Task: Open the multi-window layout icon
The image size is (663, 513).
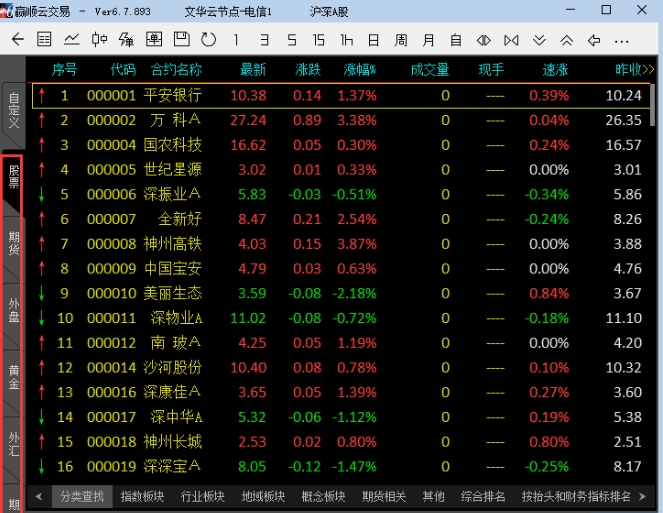Action: click(154, 40)
